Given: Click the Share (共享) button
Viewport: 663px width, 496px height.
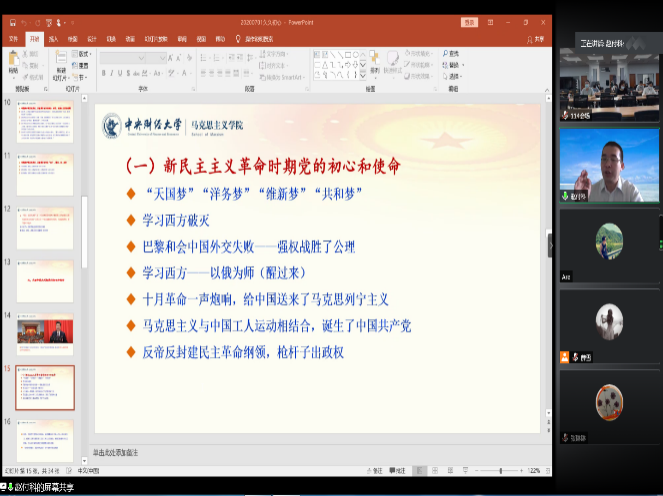Looking at the screenshot, I should 538,39.
